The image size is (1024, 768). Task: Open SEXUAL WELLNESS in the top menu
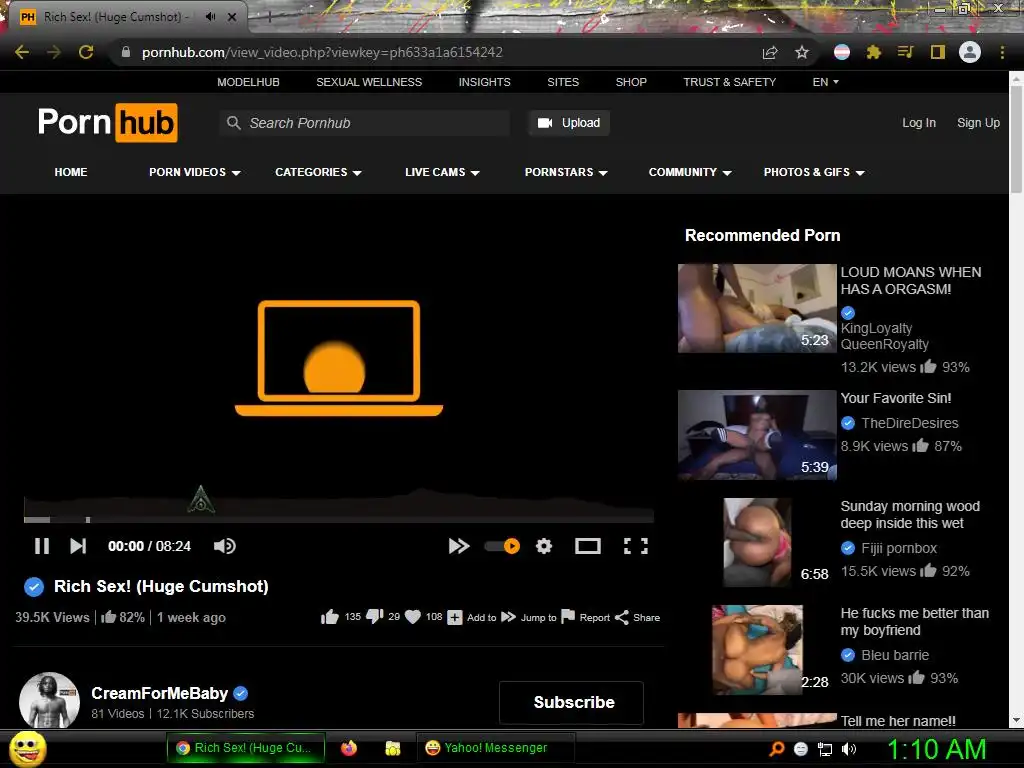[x=369, y=82]
